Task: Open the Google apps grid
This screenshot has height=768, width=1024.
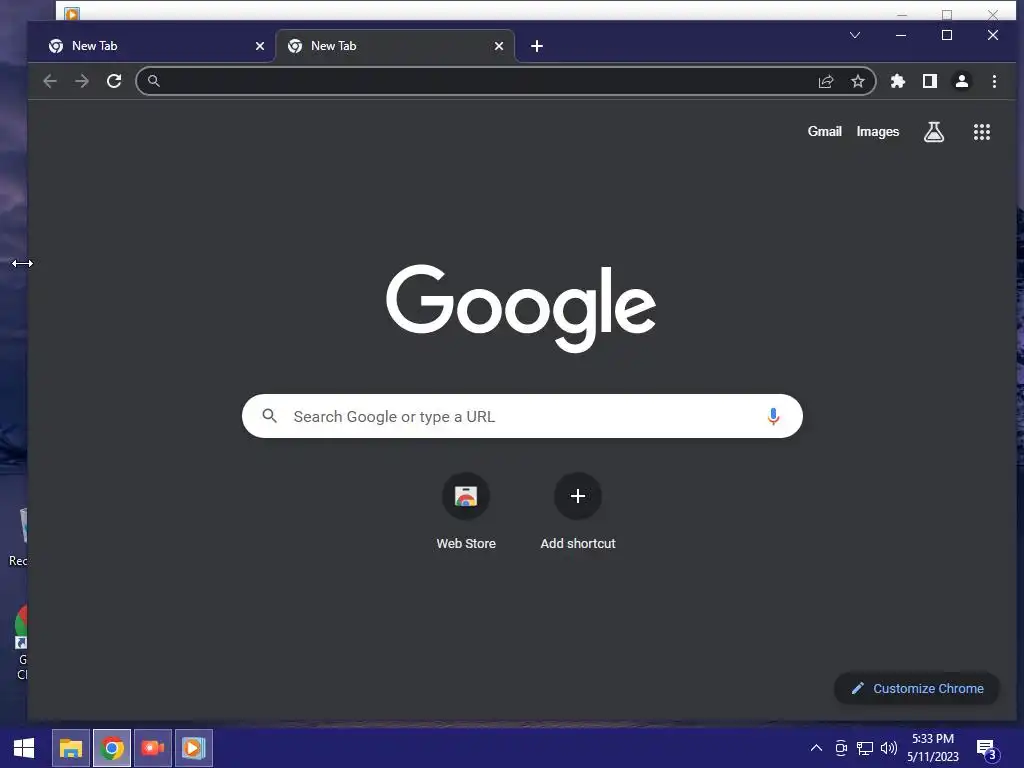Action: pyautogui.click(x=982, y=132)
